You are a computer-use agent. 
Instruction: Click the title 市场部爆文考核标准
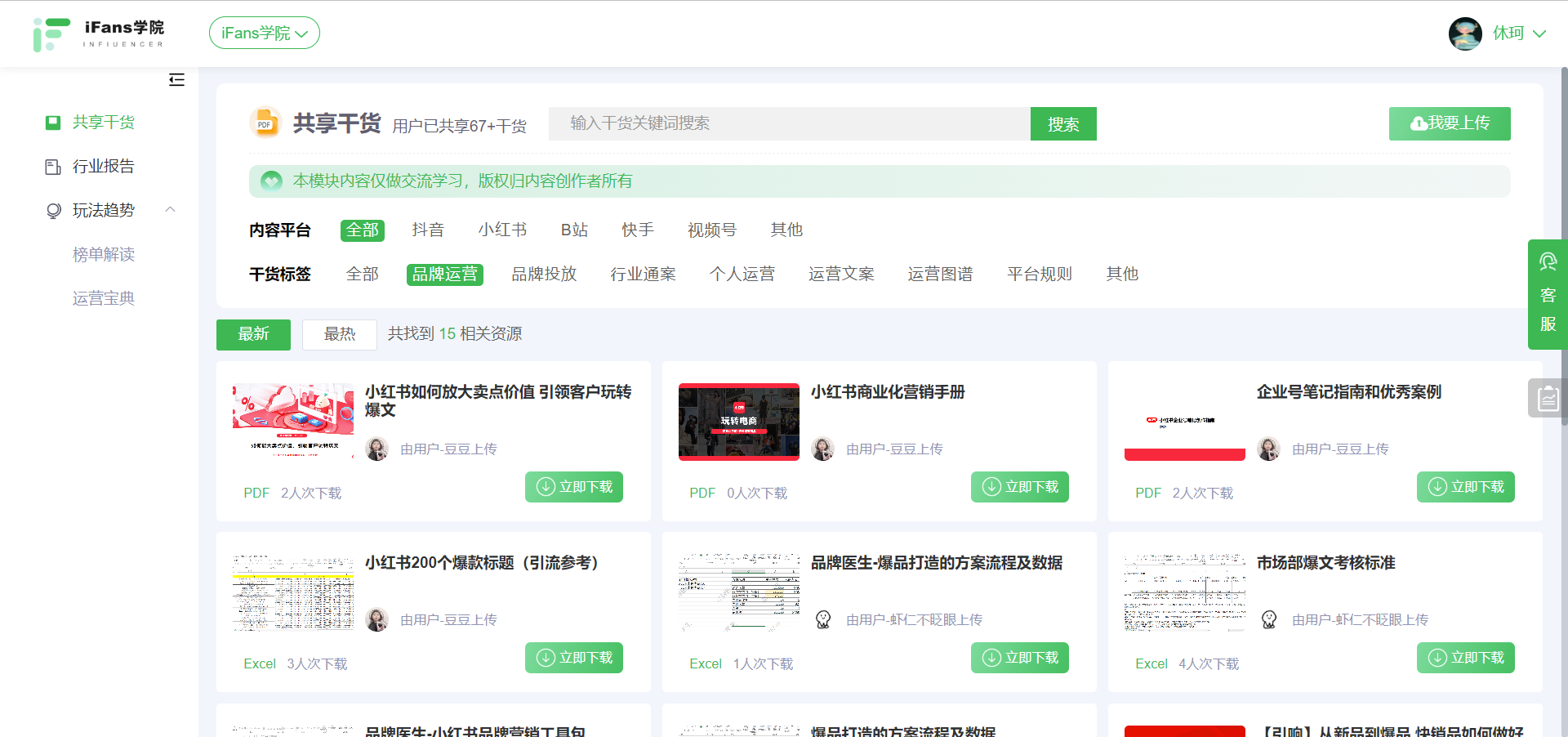click(x=1325, y=563)
